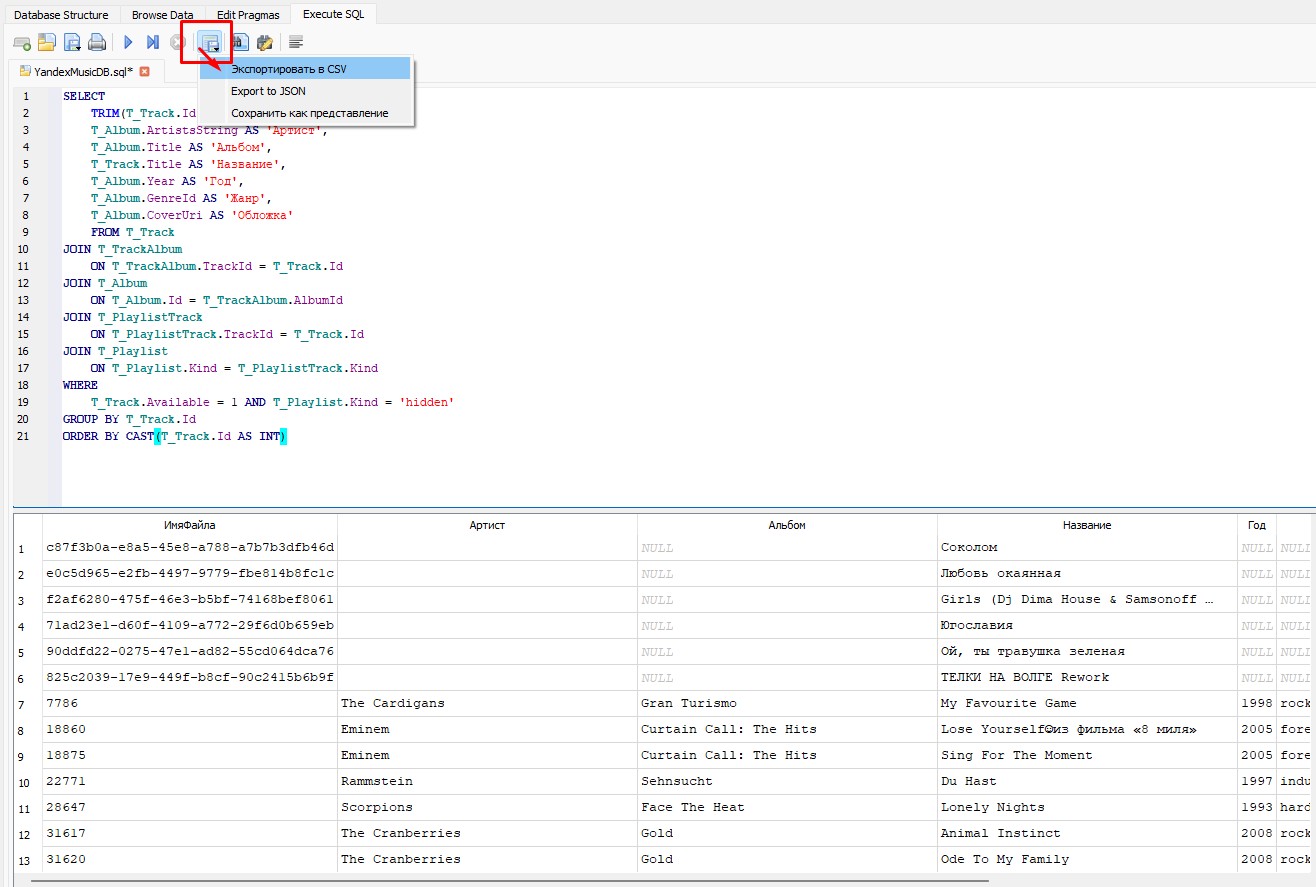Click the Save SQL file icon
The height and width of the screenshot is (887, 1316).
[72, 42]
